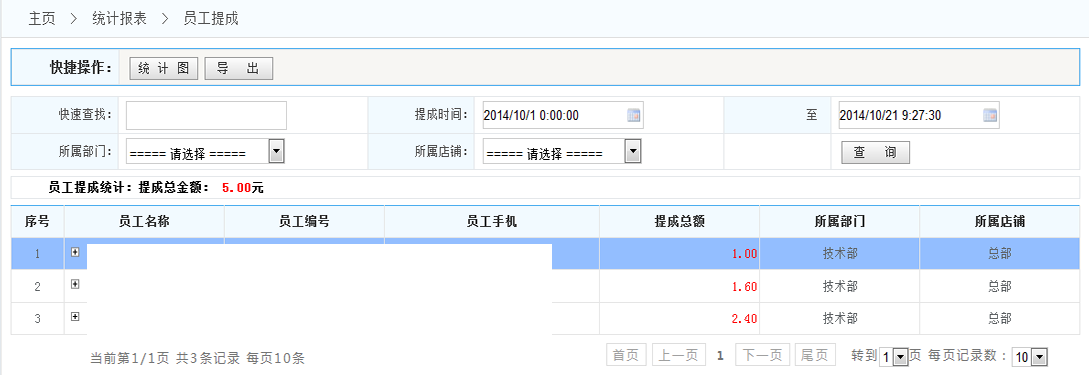Image resolution: width=1089 pixels, height=375 pixels.
Task: Open the 转到 page number dropdown
Action: [x=894, y=357]
